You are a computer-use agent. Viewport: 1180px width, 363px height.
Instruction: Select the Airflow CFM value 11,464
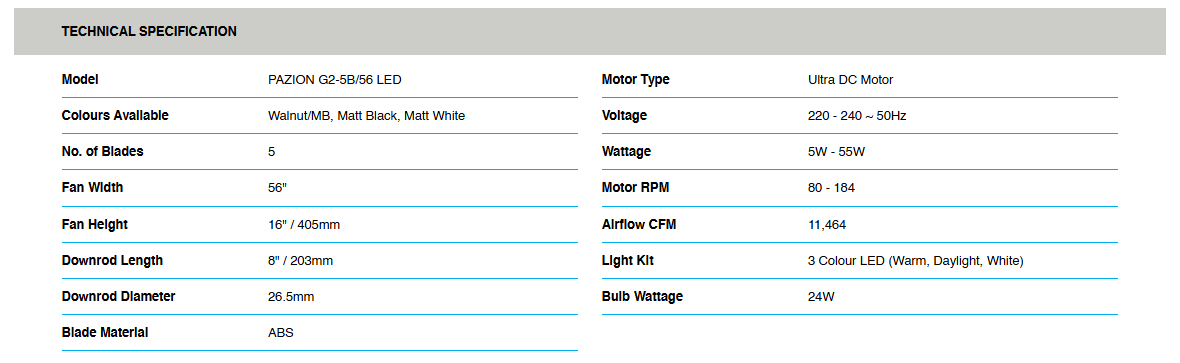[827, 224]
